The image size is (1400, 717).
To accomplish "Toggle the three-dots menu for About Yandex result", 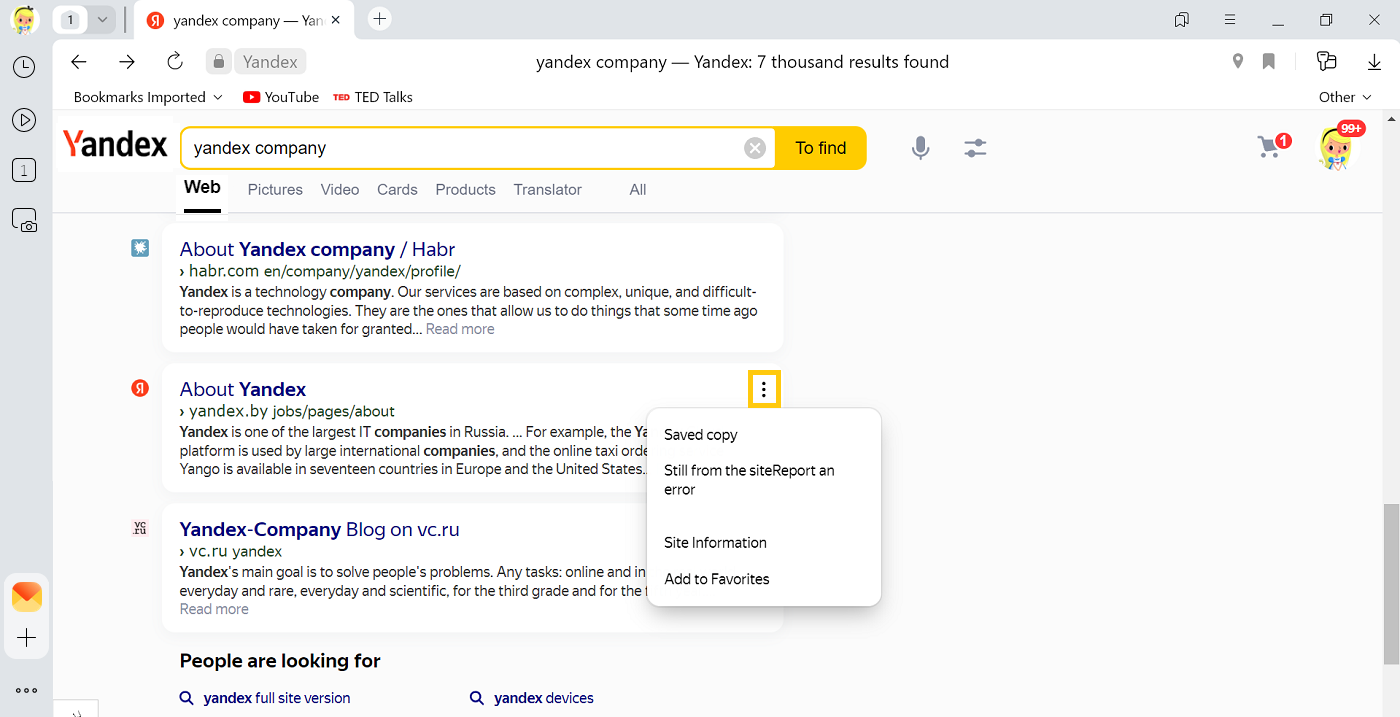I will coord(764,390).
